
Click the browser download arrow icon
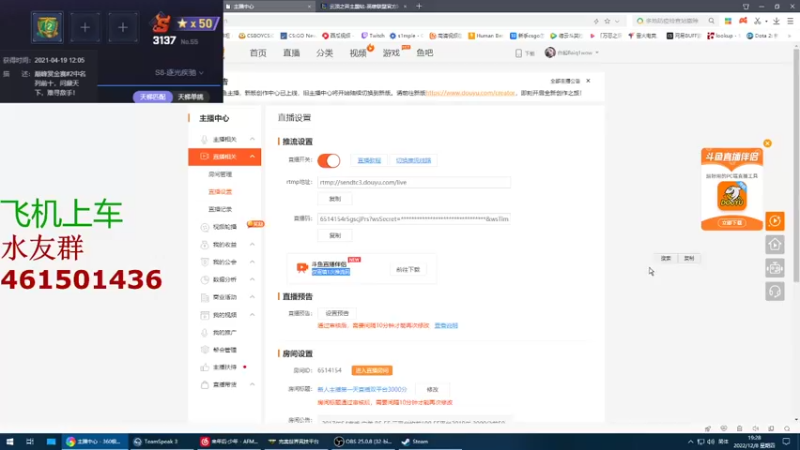[x=776, y=21]
